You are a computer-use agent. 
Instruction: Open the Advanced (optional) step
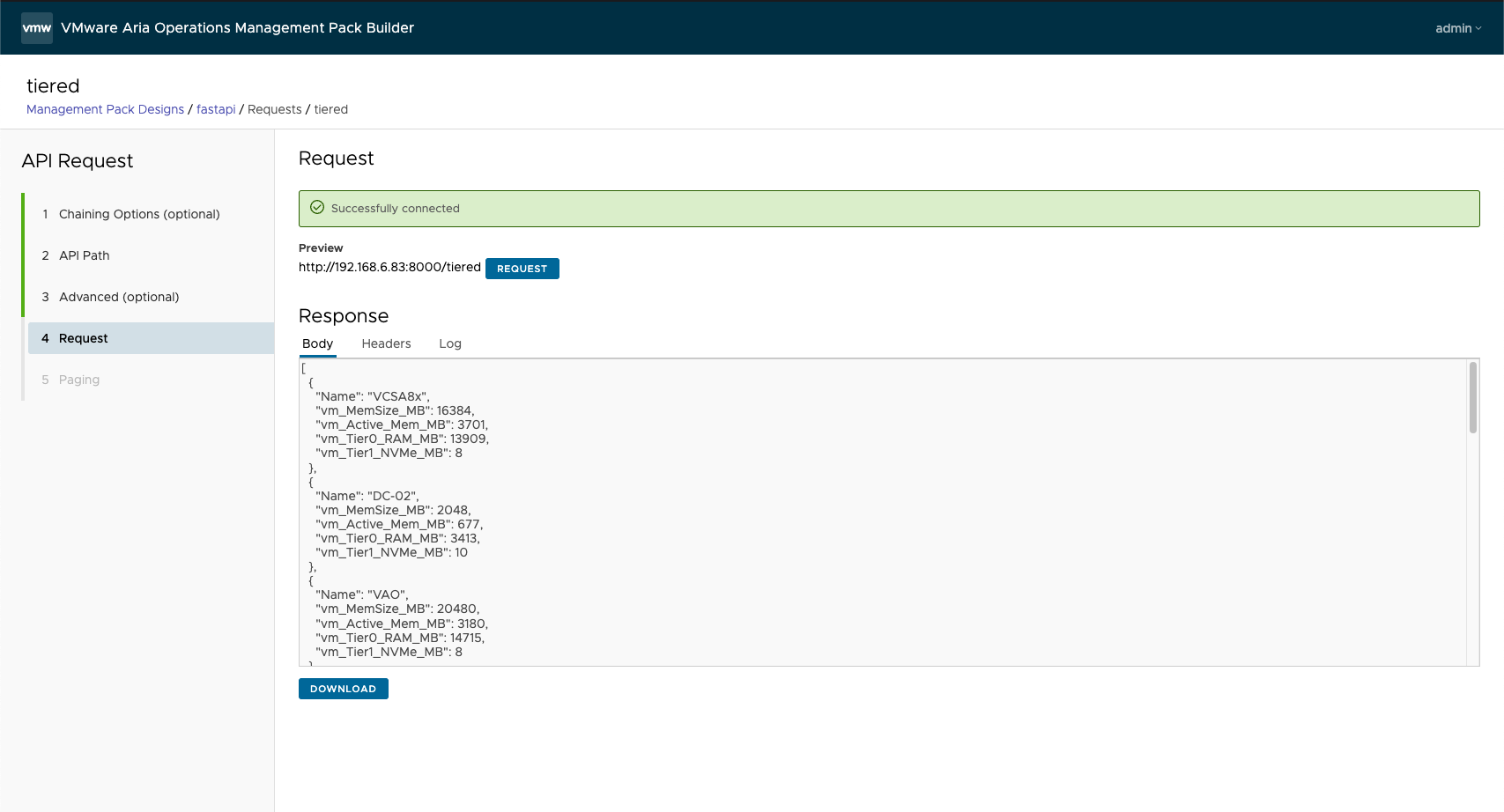[119, 297]
